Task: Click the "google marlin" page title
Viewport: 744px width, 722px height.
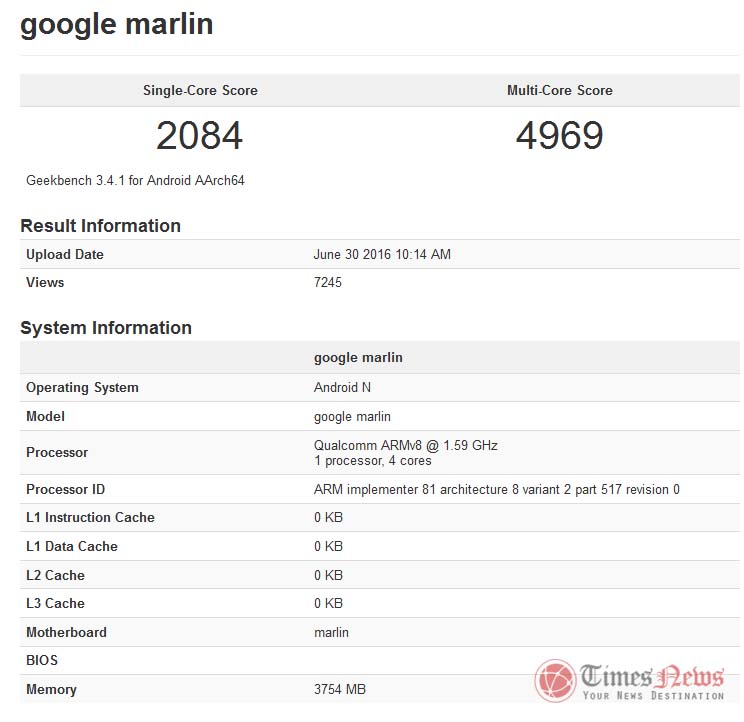Action: click(117, 24)
